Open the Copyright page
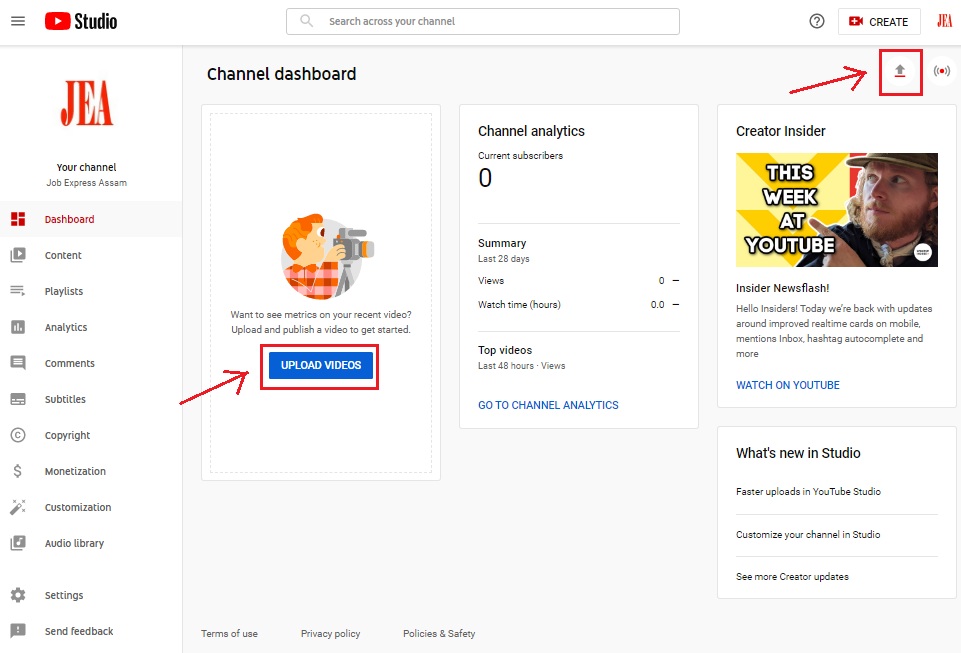This screenshot has height=653, width=961. pos(91,435)
